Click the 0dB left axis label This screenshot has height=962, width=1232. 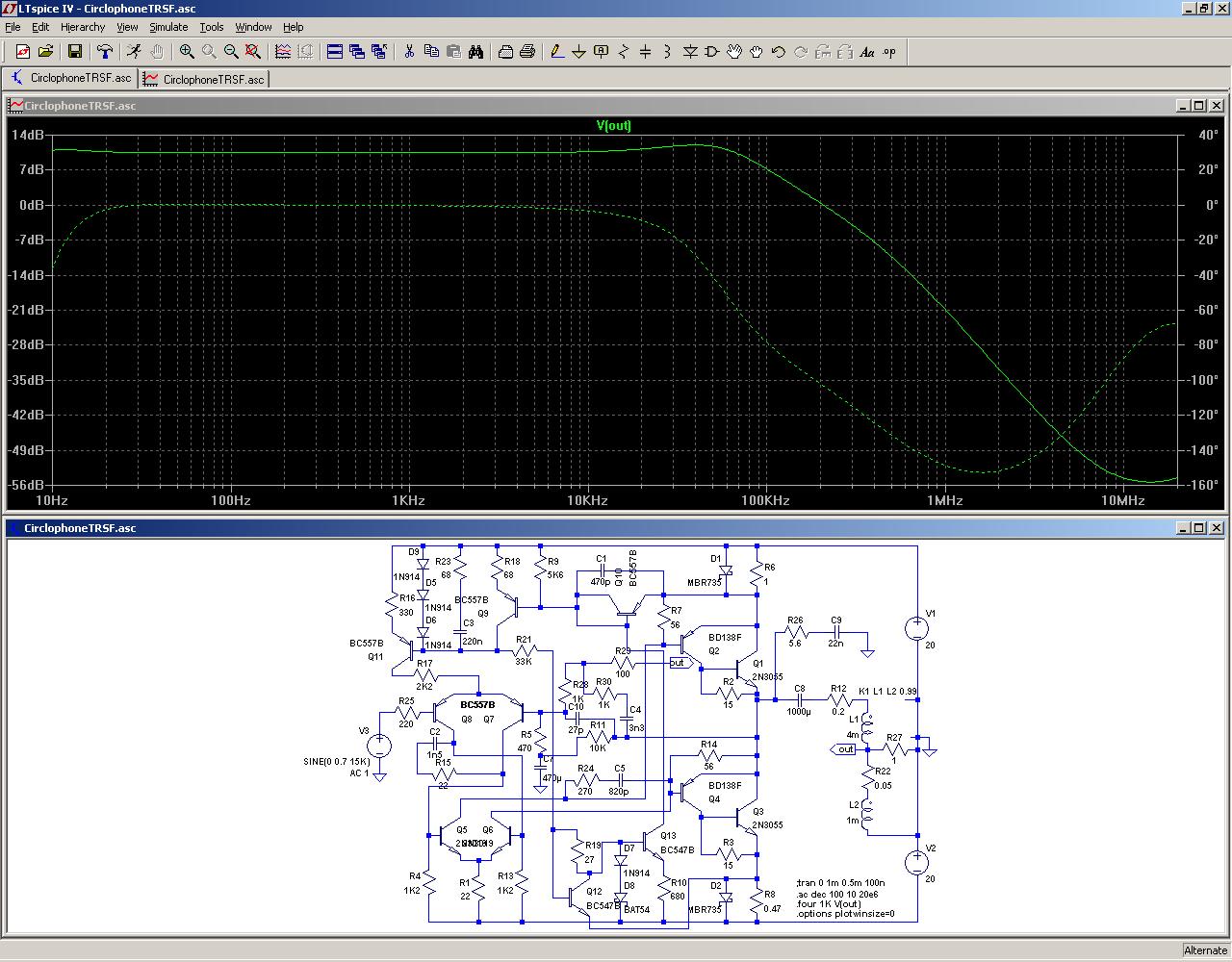tap(32, 205)
